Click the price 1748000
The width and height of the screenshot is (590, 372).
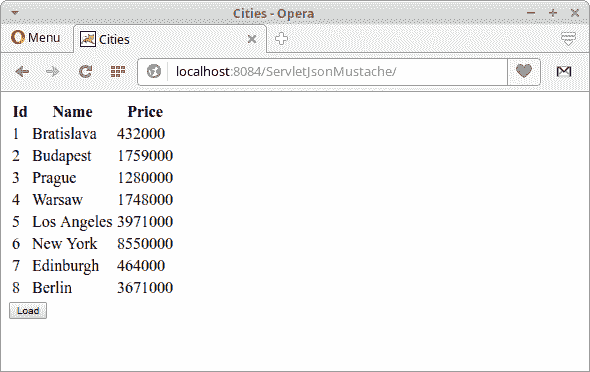pos(145,200)
